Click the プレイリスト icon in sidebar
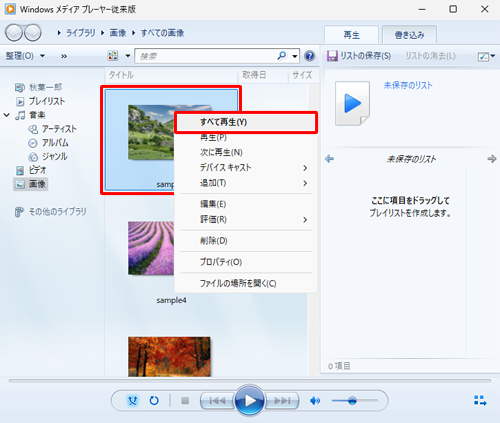Image resolution: width=500 pixels, height=423 pixels. pyautogui.click(x=20, y=101)
